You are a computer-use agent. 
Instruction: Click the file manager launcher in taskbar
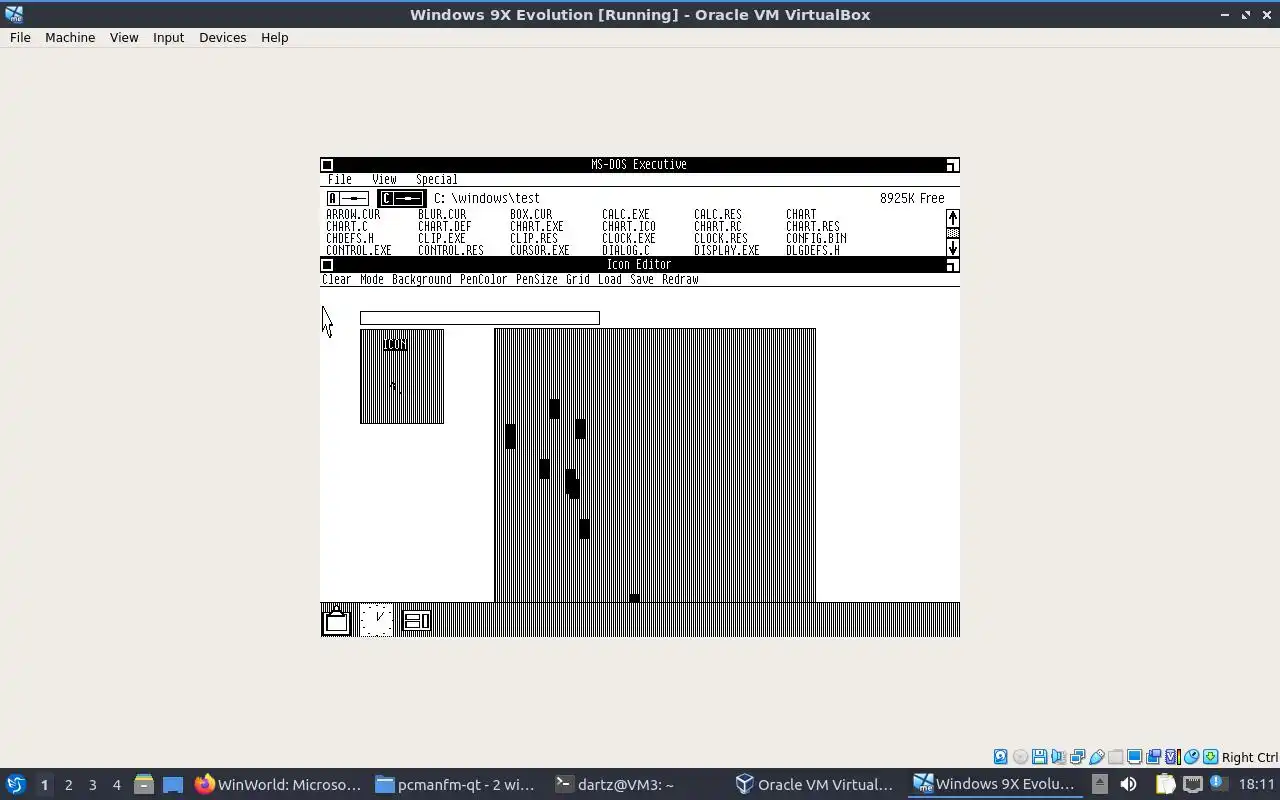pyautogui.click(x=143, y=784)
